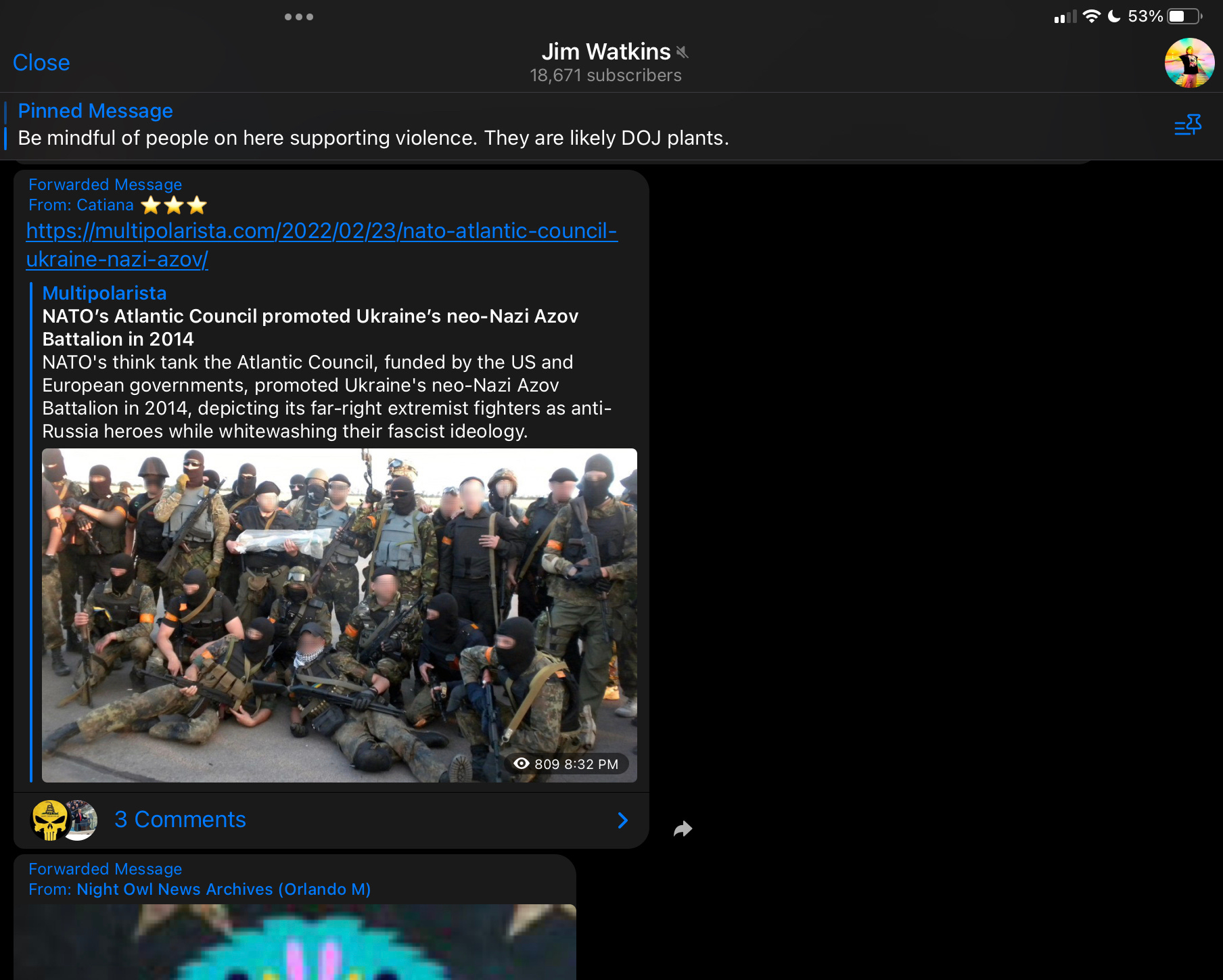The image size is (1223, 980).
Task: View the pixelated image in second message
Action: click(295, 942)
